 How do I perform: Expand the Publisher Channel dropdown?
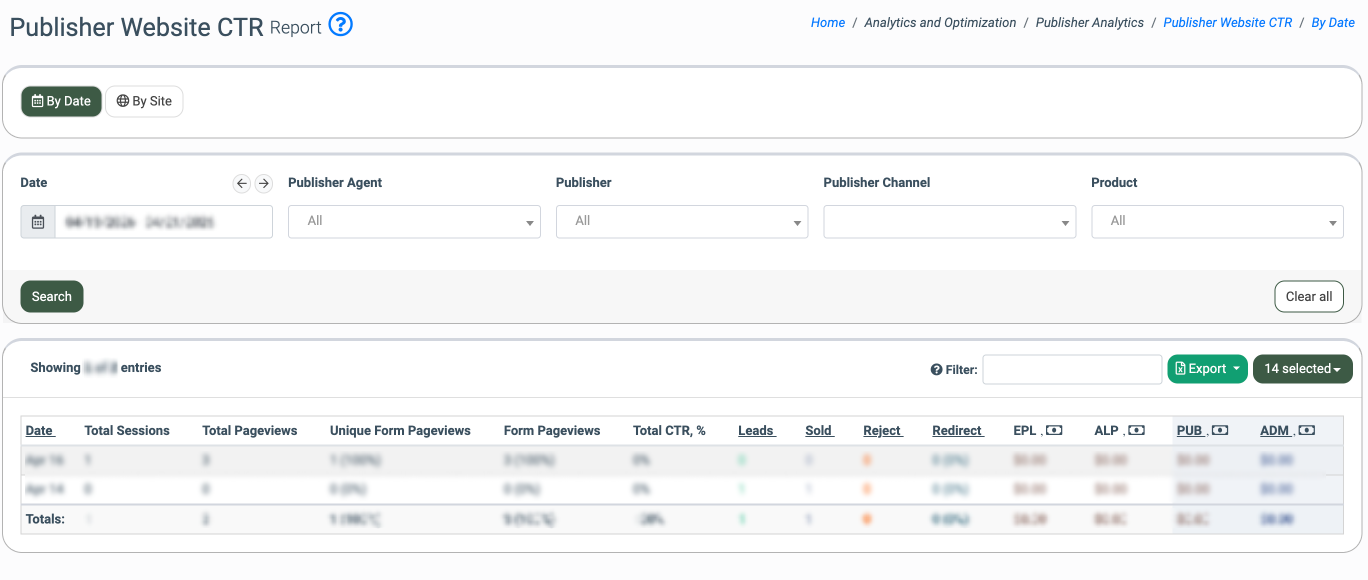(949, 222)
